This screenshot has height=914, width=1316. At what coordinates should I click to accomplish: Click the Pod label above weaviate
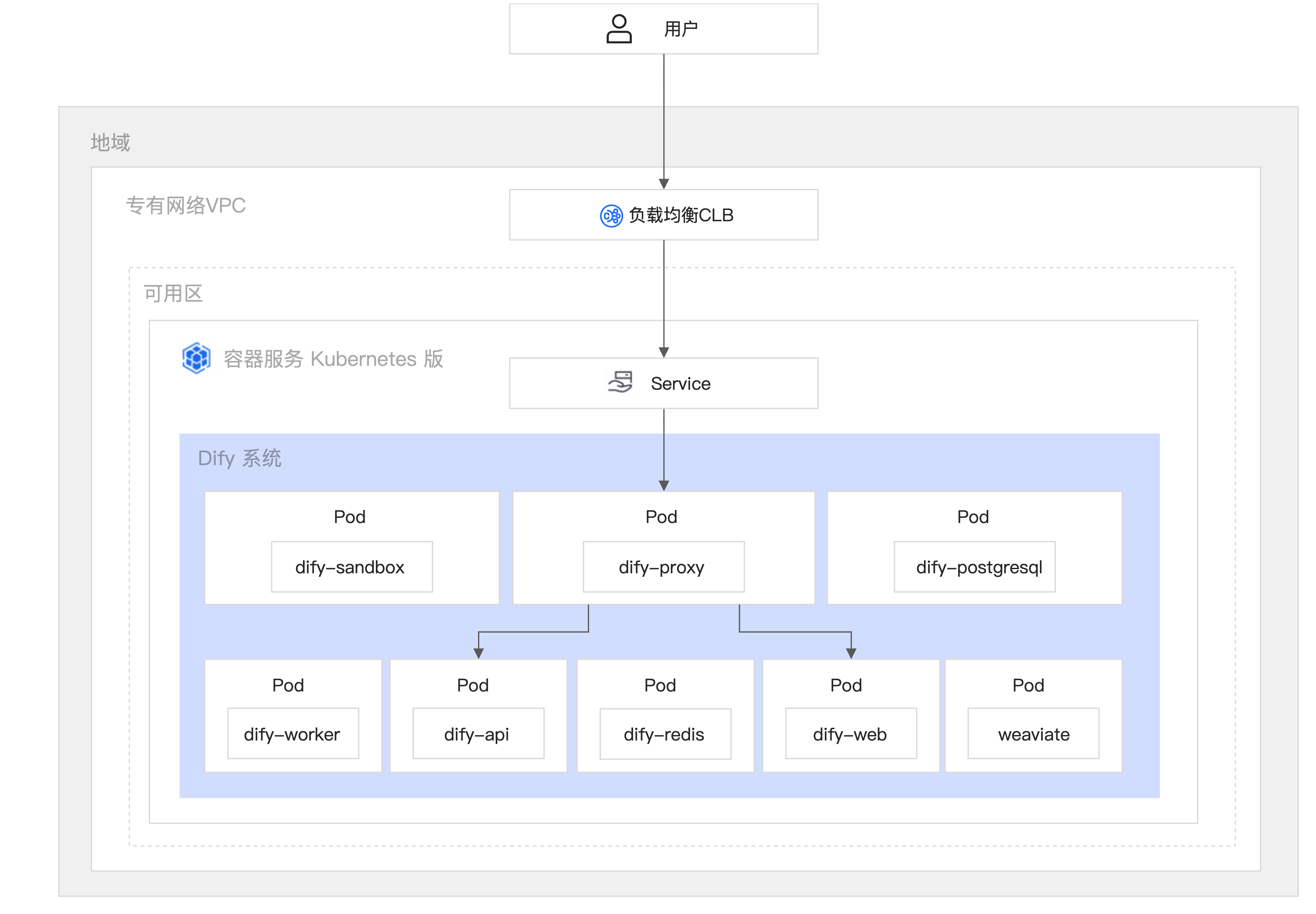point(1028,686)
